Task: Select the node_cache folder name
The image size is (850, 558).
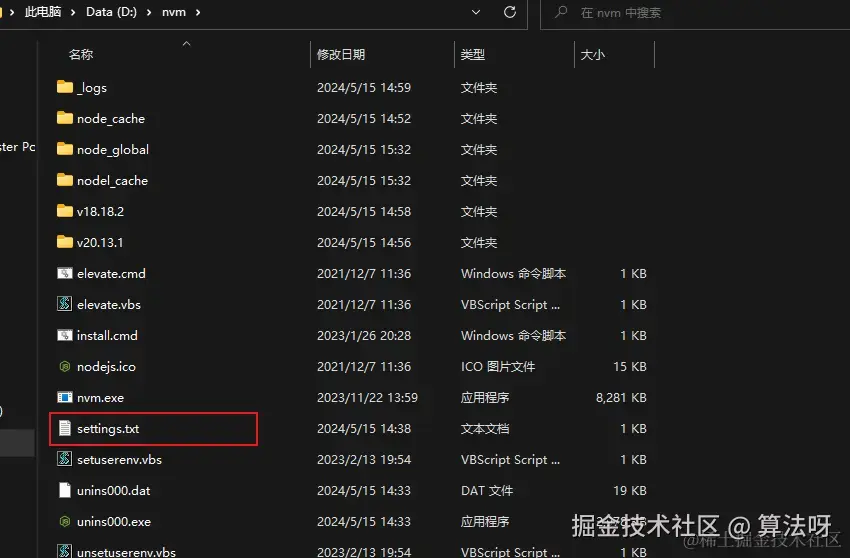Action: pos(111,119)
